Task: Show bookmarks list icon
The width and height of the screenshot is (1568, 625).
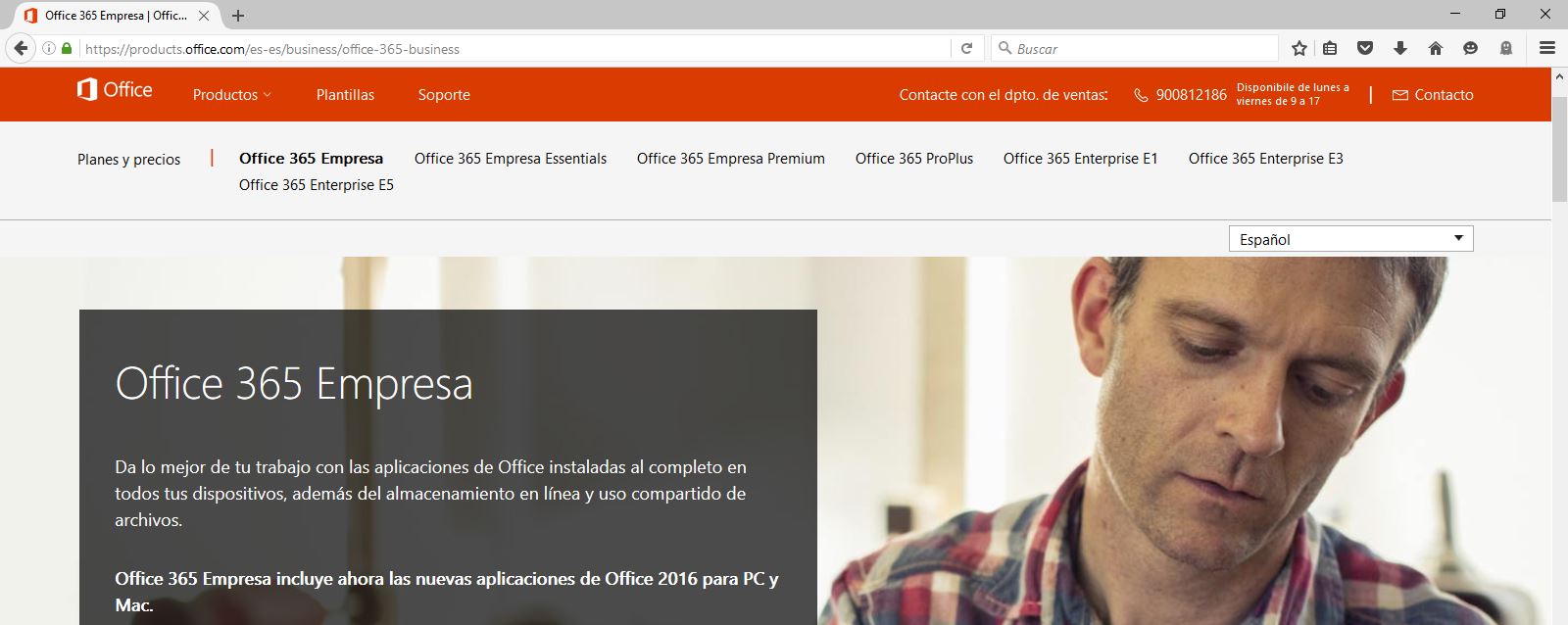Action: [1330, 48]
